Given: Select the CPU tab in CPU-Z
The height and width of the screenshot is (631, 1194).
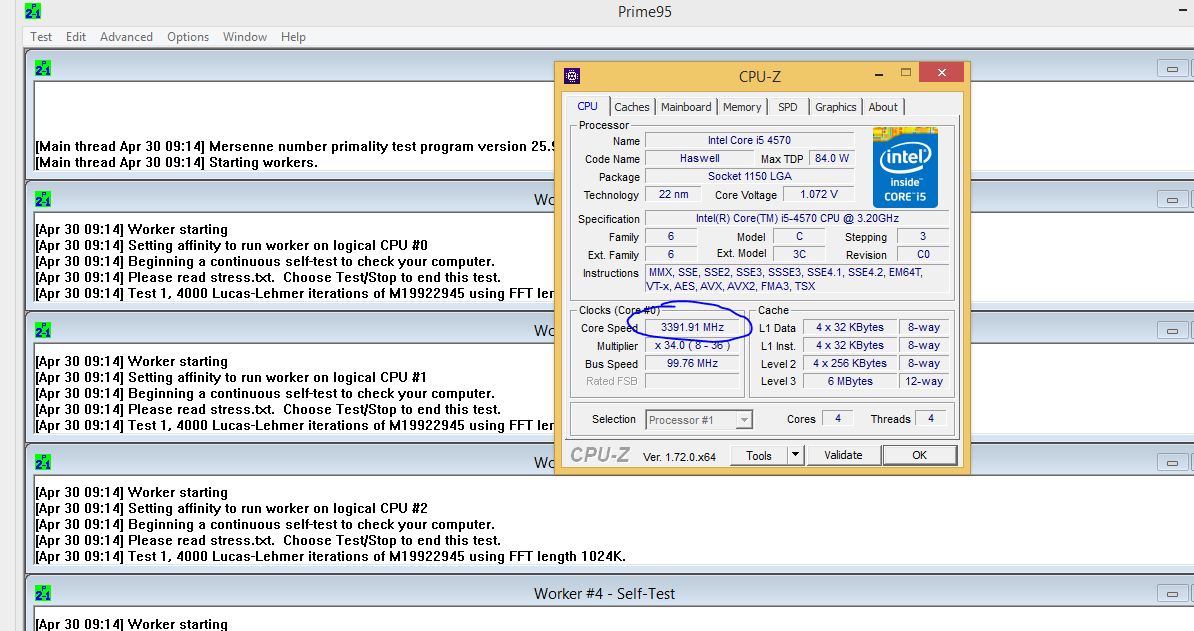Looking at the screenshot, I should [588, 107].
